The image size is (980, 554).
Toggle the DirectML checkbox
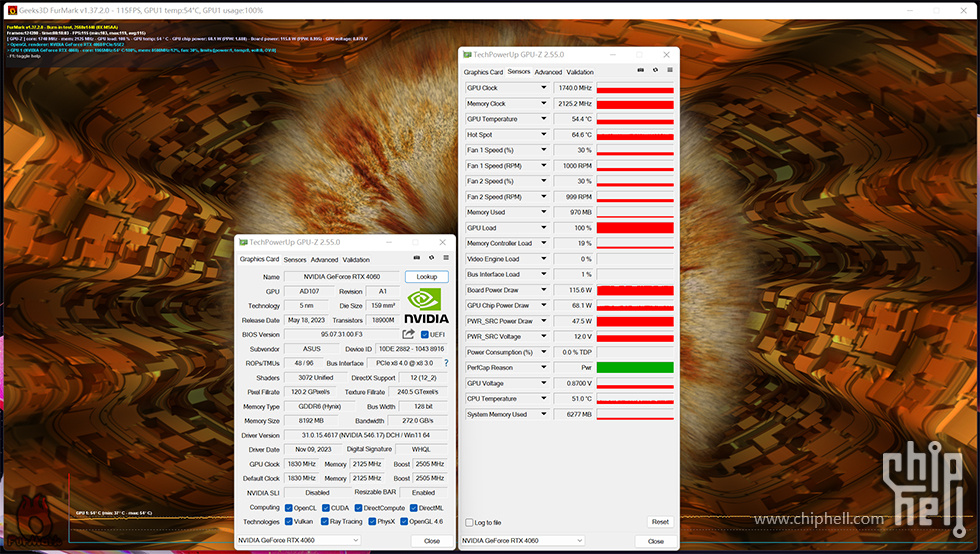(413, 508)
